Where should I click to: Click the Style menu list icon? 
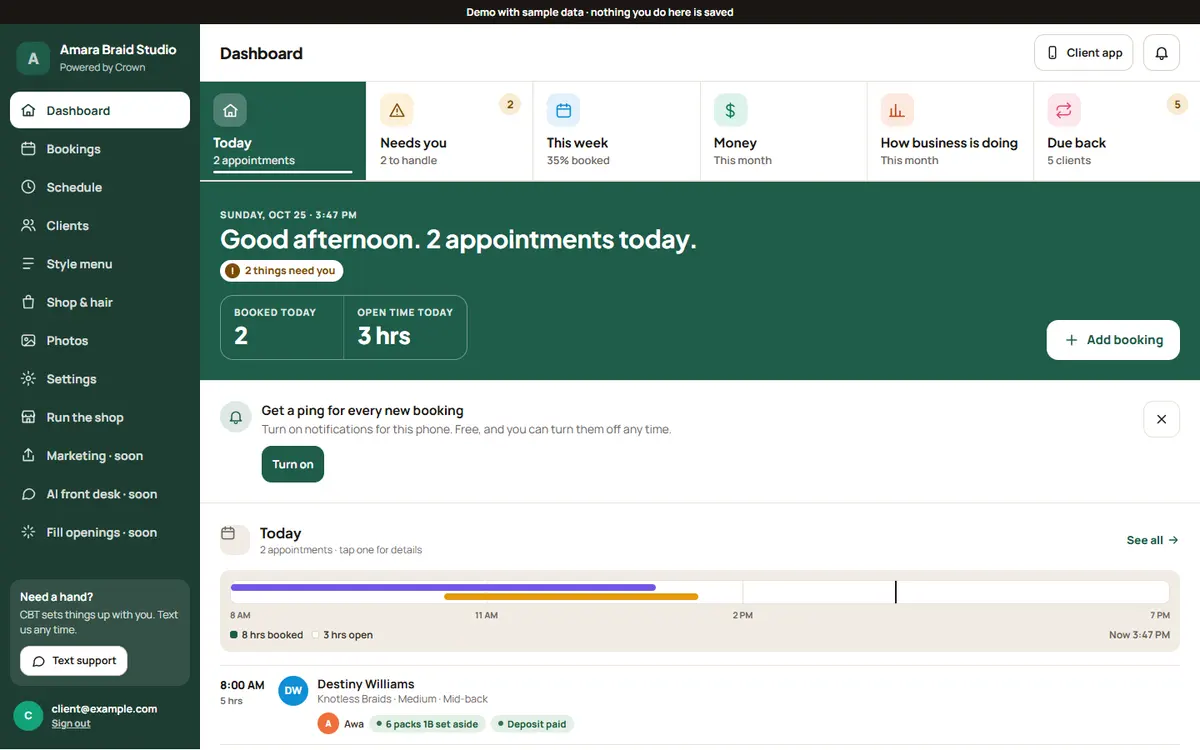28,264
